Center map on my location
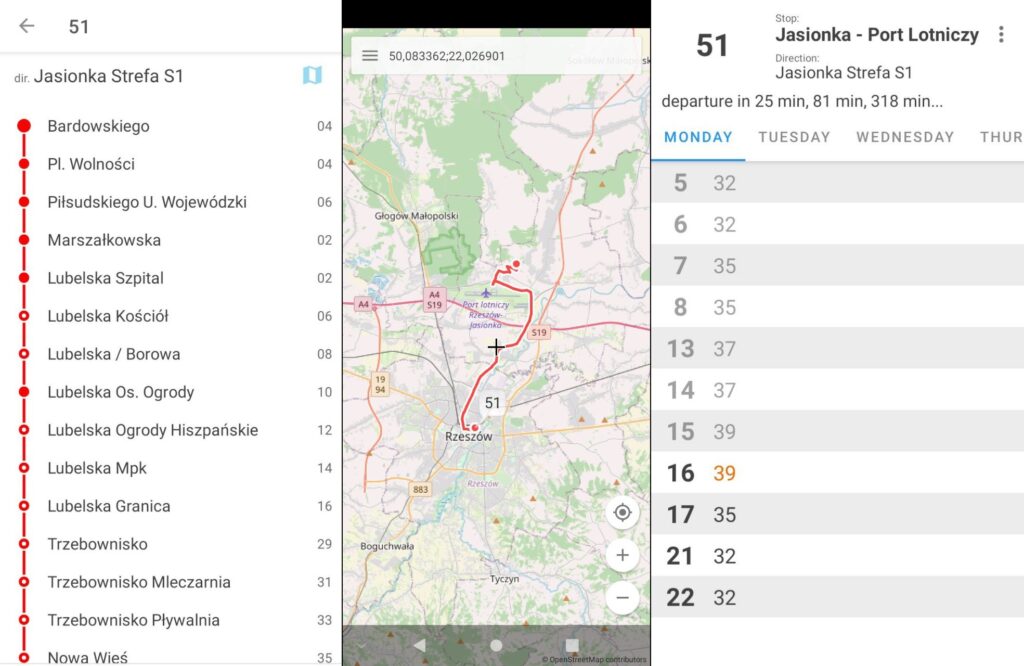This screenshot has height=666, width=1024. (x=622, y=513)
